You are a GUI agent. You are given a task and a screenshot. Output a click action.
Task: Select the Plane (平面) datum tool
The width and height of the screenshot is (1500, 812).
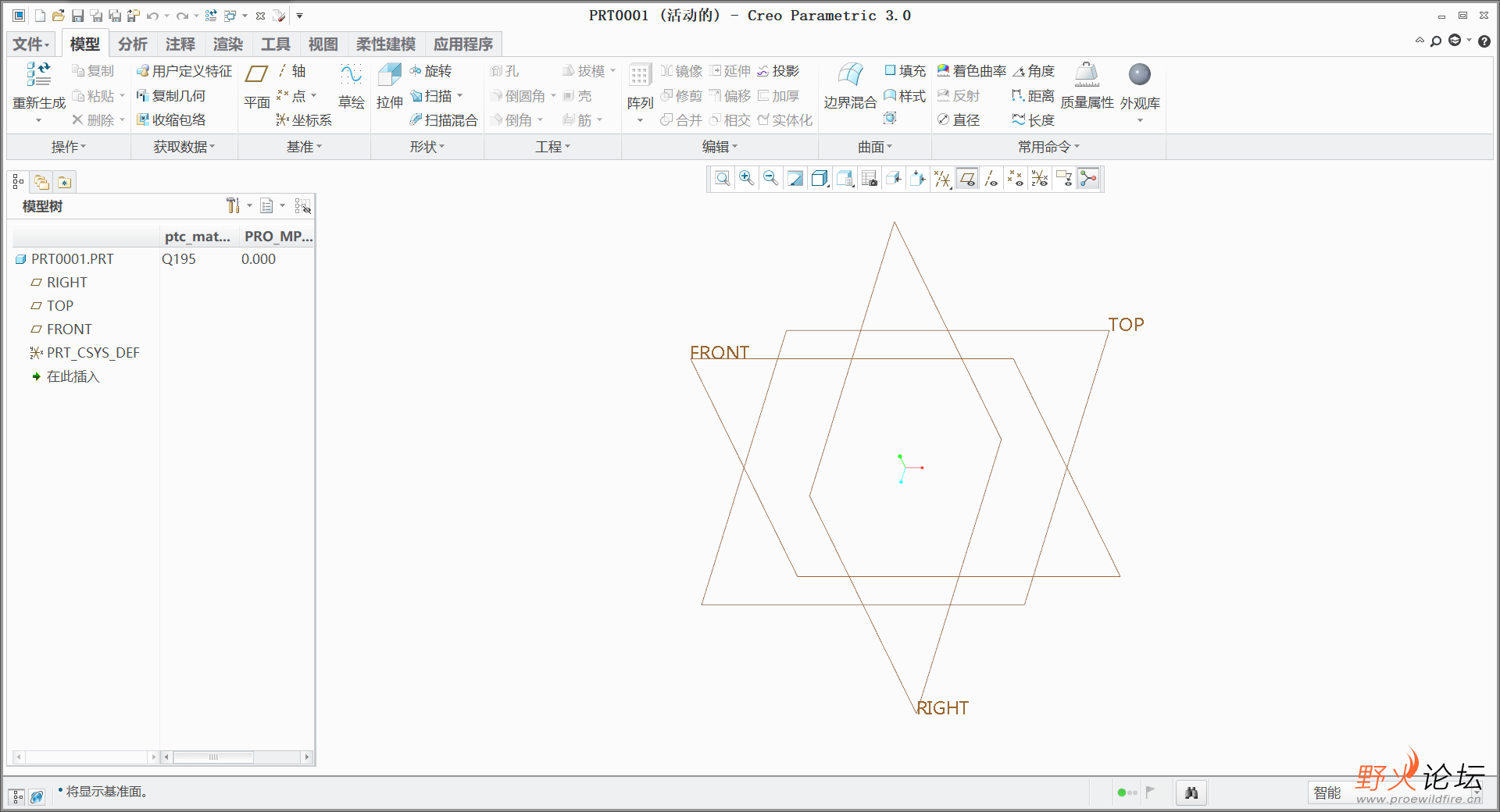[x=257, y=86]
